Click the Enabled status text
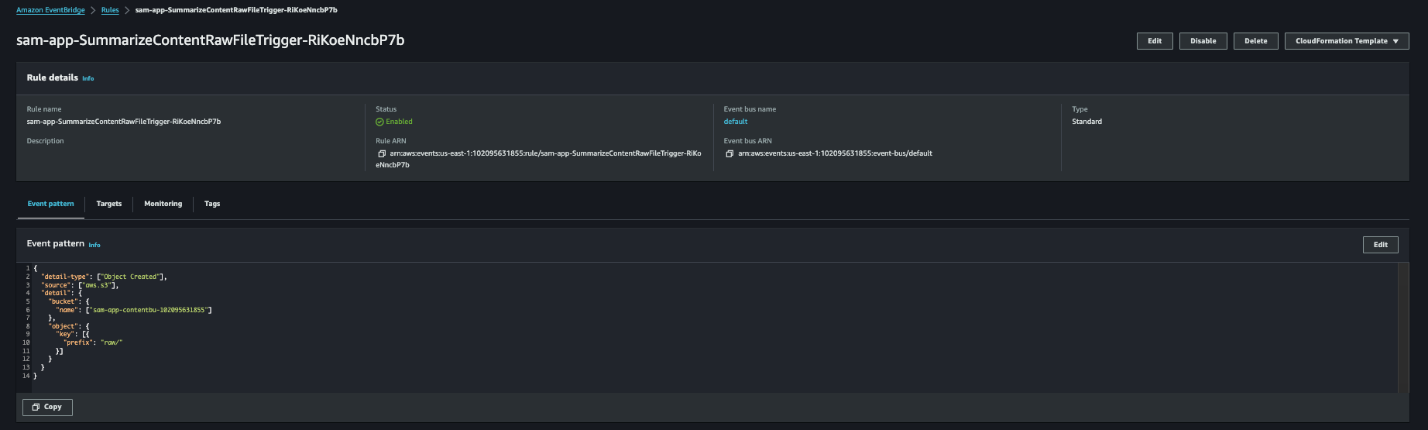 (x=399, y=122)
